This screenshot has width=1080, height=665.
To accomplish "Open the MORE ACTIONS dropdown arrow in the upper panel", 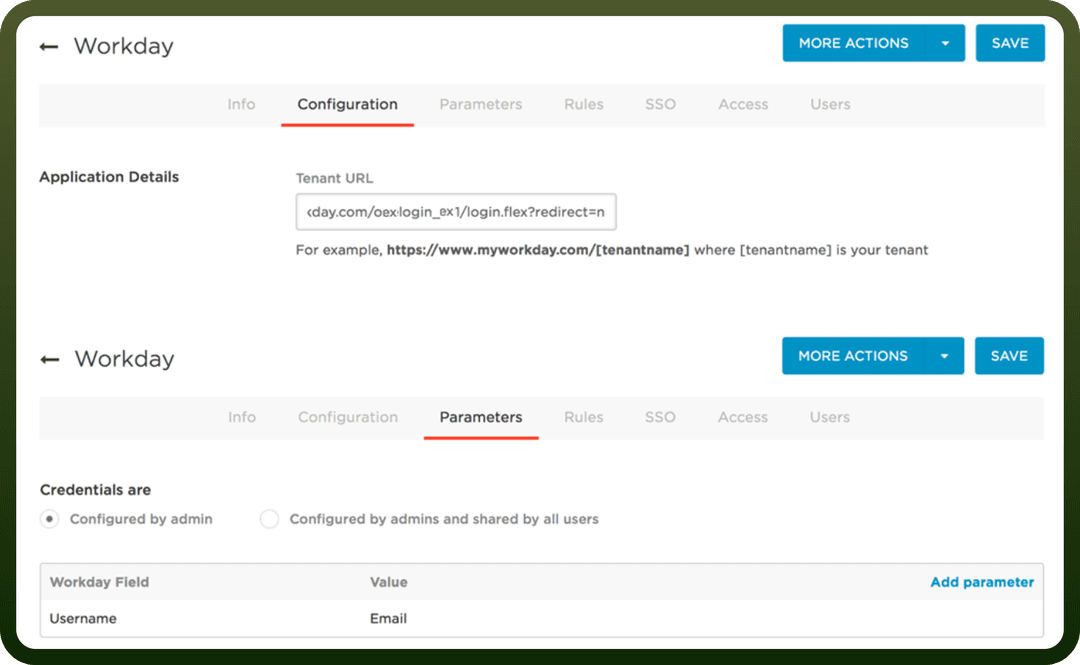I will 945,43.
